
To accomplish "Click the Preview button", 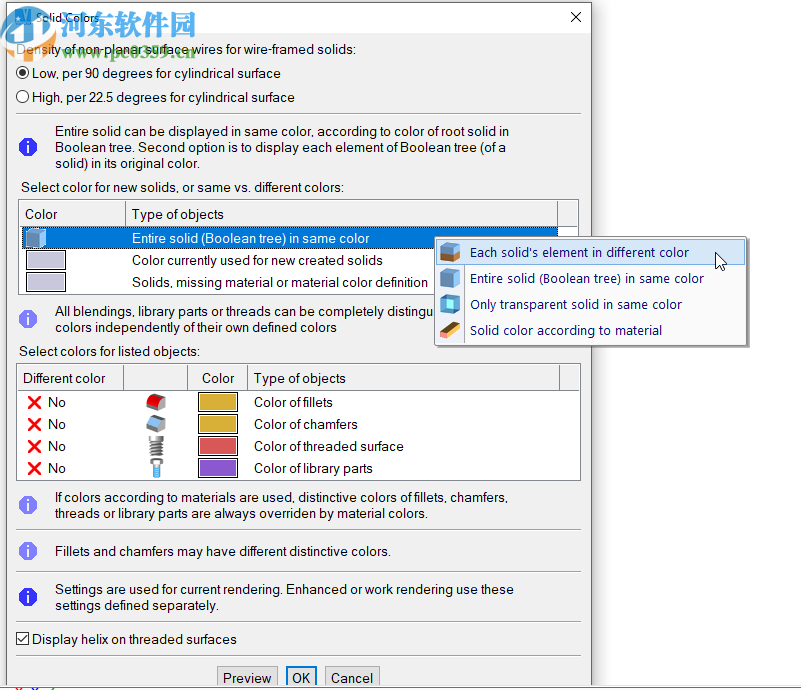I will pos(247,677).
